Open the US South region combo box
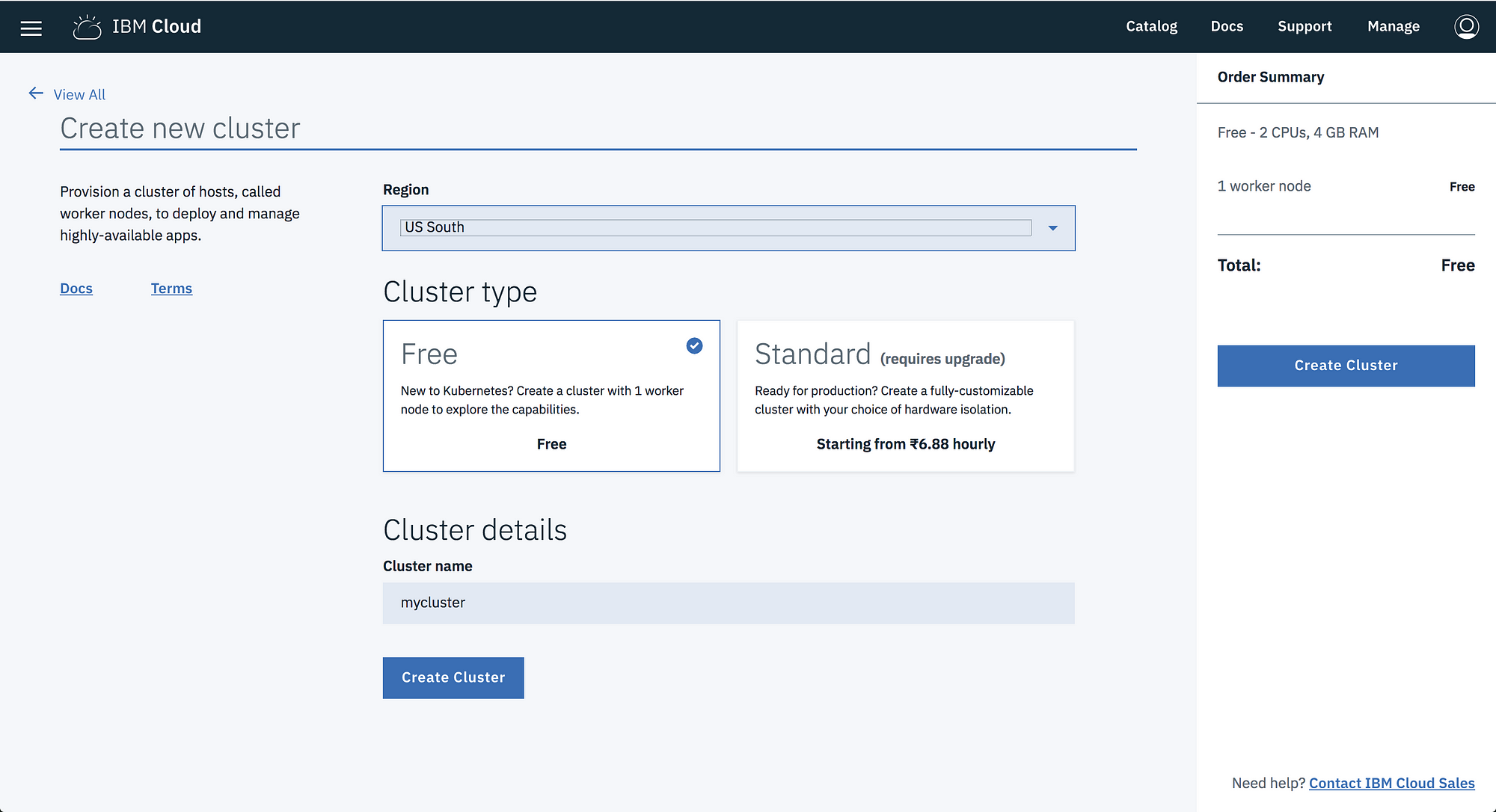The width and height of the screenshot is (1496, 812). tap(729, 228)
